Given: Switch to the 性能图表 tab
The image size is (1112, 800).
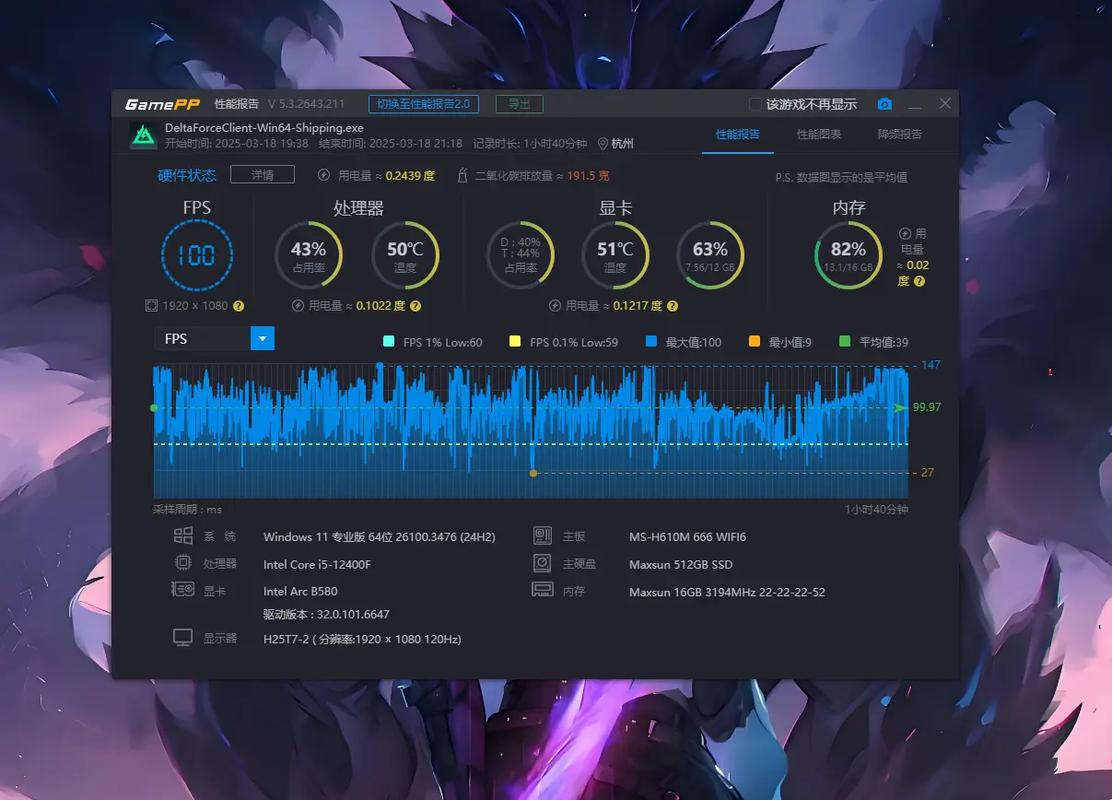Looking at the screenshot, I should [x=818, y=134].
